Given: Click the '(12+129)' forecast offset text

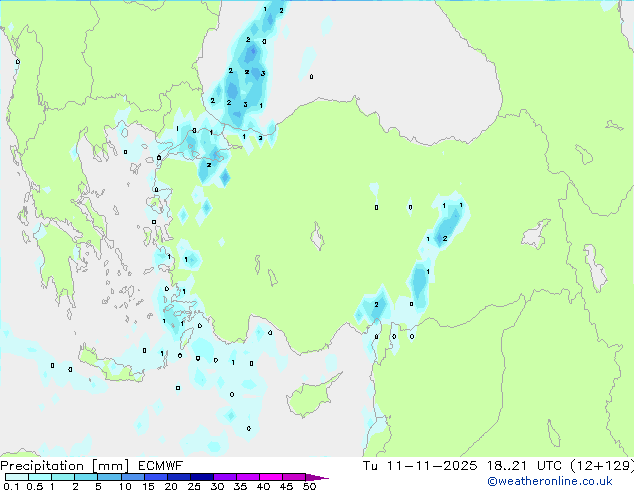Looking at the screenshot, I should click(602, 466).
